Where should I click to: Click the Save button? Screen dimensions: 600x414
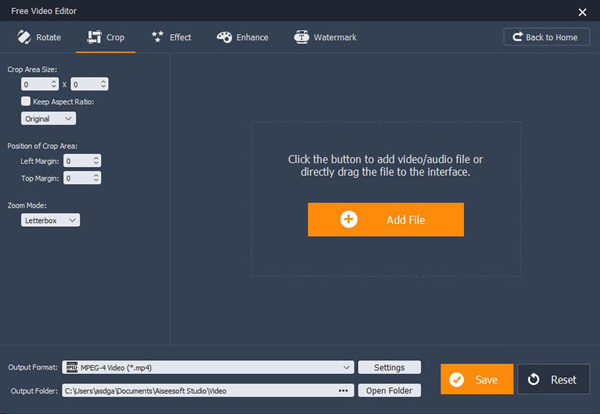point(476,379)
